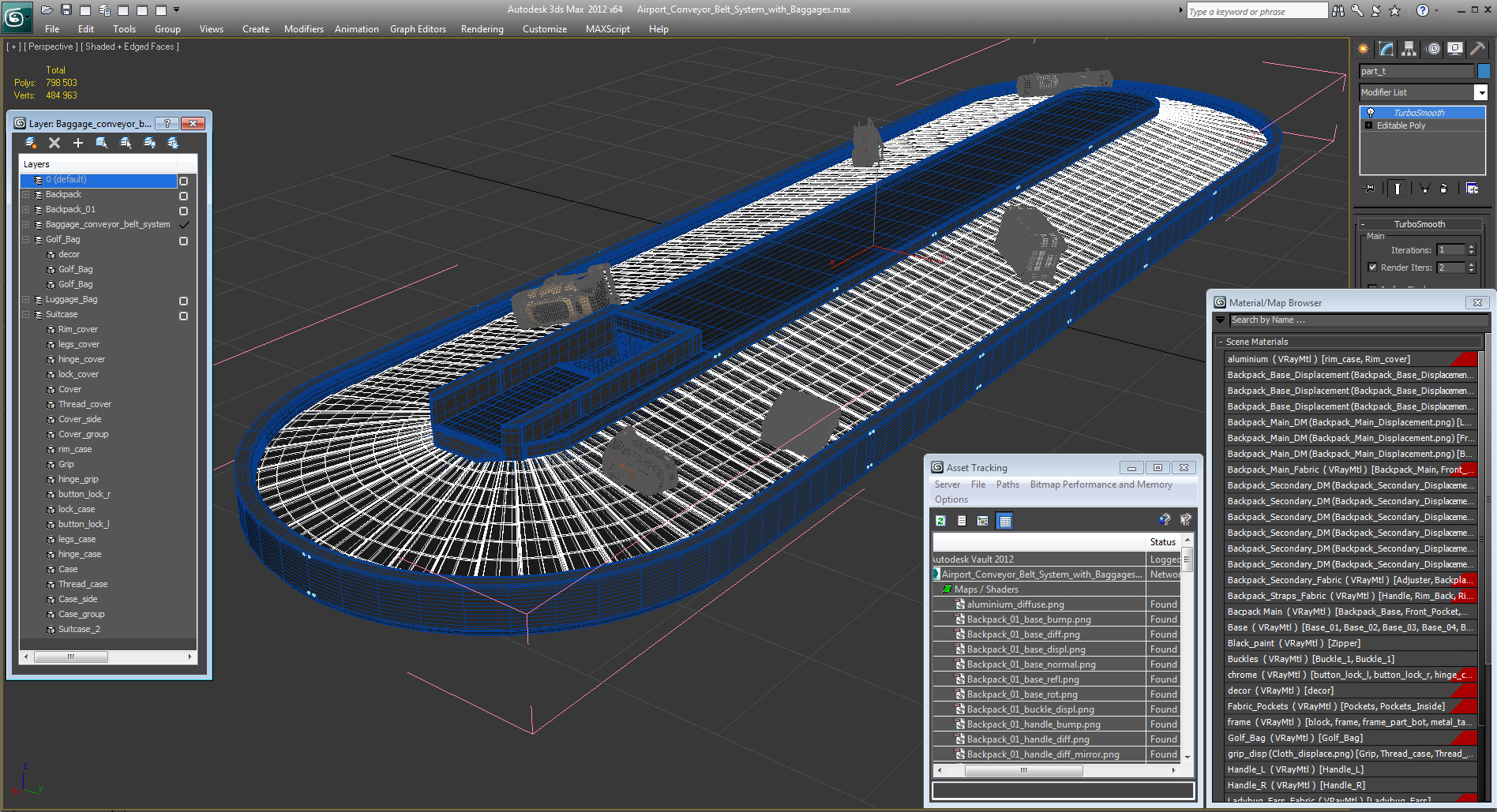Click Shaded + Edged Faces viewport label

coord(129,47)
